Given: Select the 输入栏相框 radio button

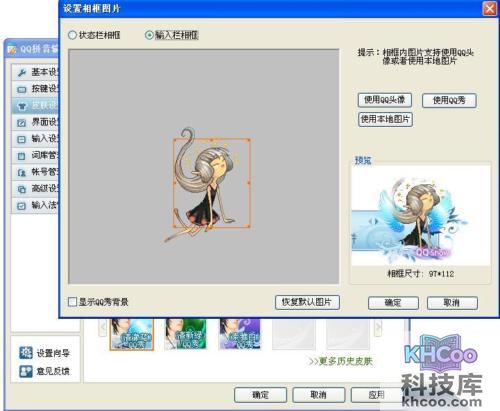Looking at the screenshot, I should pos(149,35).
